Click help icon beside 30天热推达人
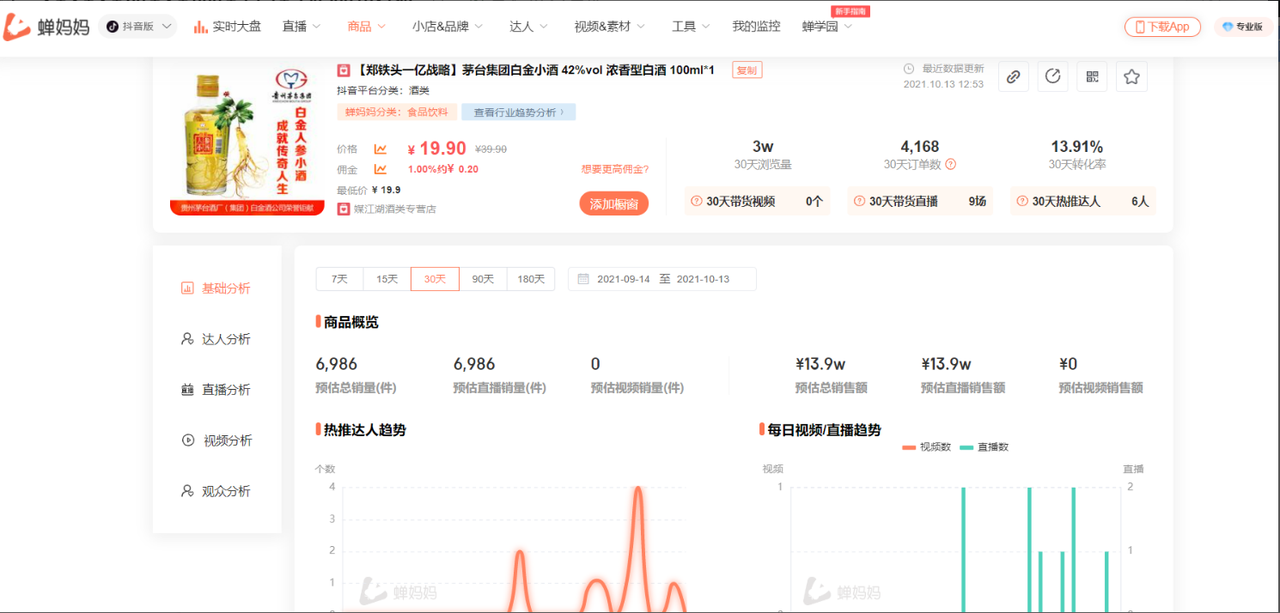Viewport: 1280px width, 613px height. 1022,201
